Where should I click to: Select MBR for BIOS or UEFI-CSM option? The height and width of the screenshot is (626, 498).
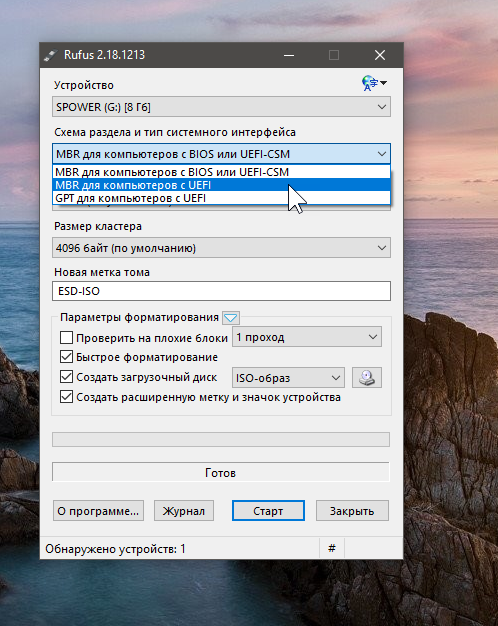tap(221, 172)
